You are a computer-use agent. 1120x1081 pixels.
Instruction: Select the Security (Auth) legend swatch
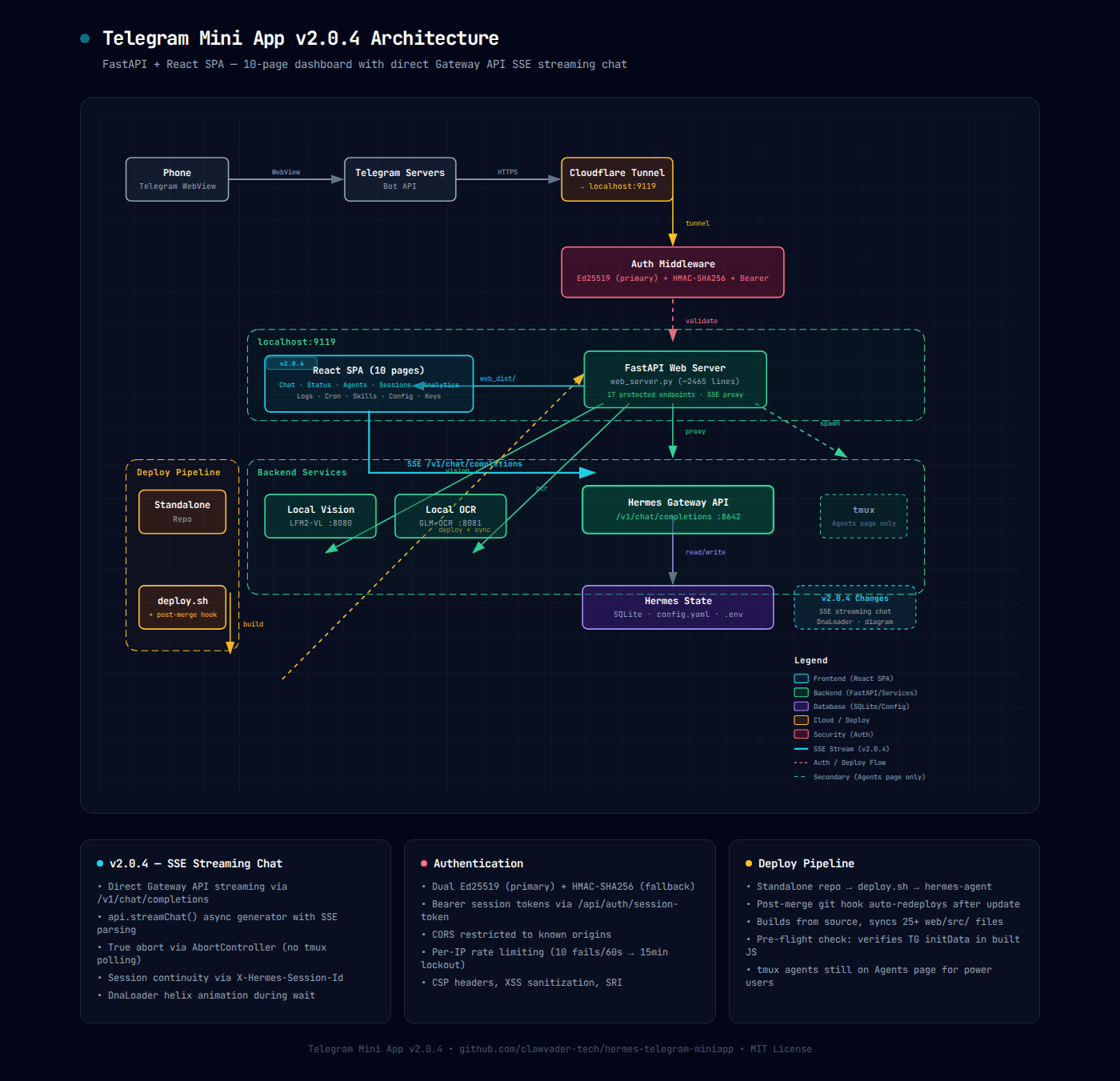801,735
